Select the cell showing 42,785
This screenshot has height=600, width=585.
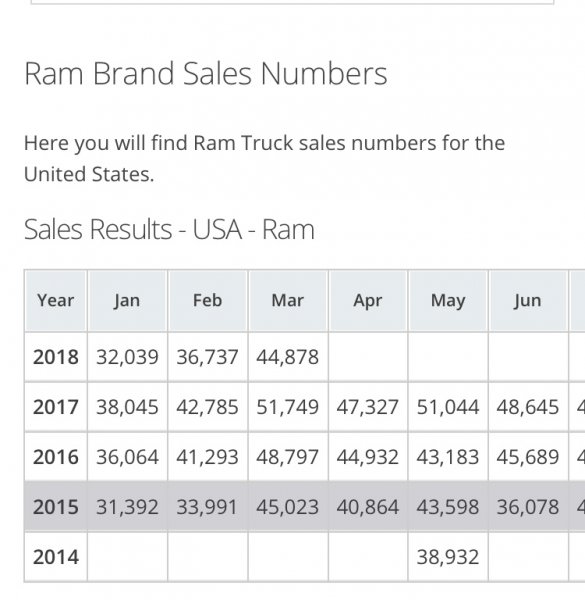(207, 407)
